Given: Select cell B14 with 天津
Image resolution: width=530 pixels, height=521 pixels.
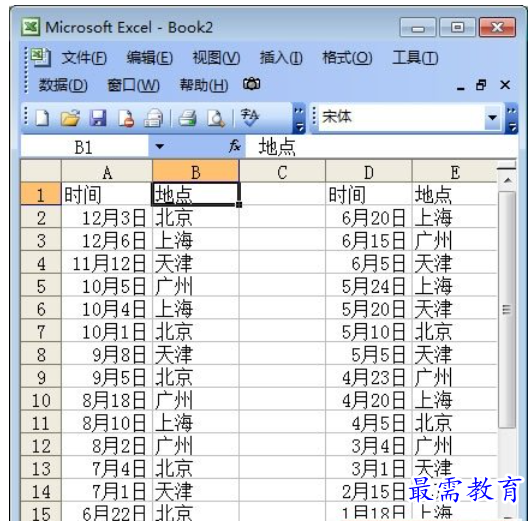Looking at the screenshot, I should pos(196,491).
